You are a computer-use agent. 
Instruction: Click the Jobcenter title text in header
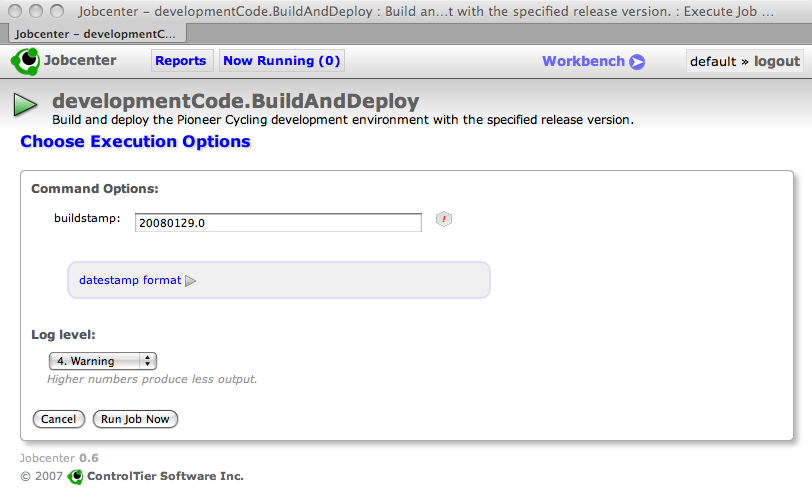80,60
